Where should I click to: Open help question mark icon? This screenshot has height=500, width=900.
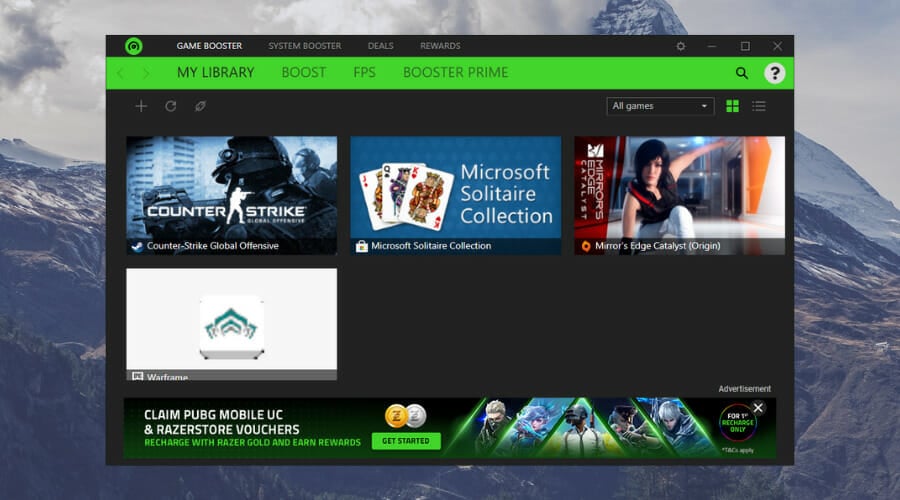coord(774,73)
